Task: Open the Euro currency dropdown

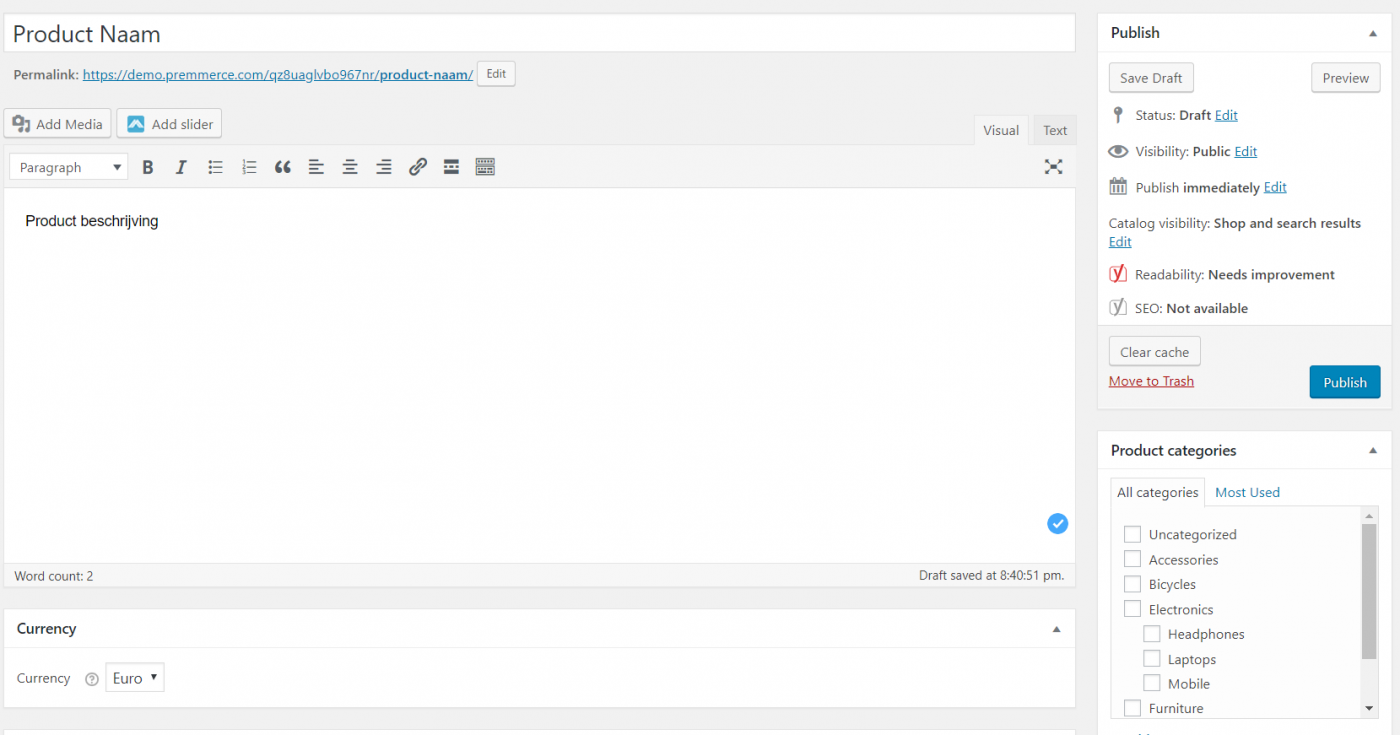Action: coord(135,678)
